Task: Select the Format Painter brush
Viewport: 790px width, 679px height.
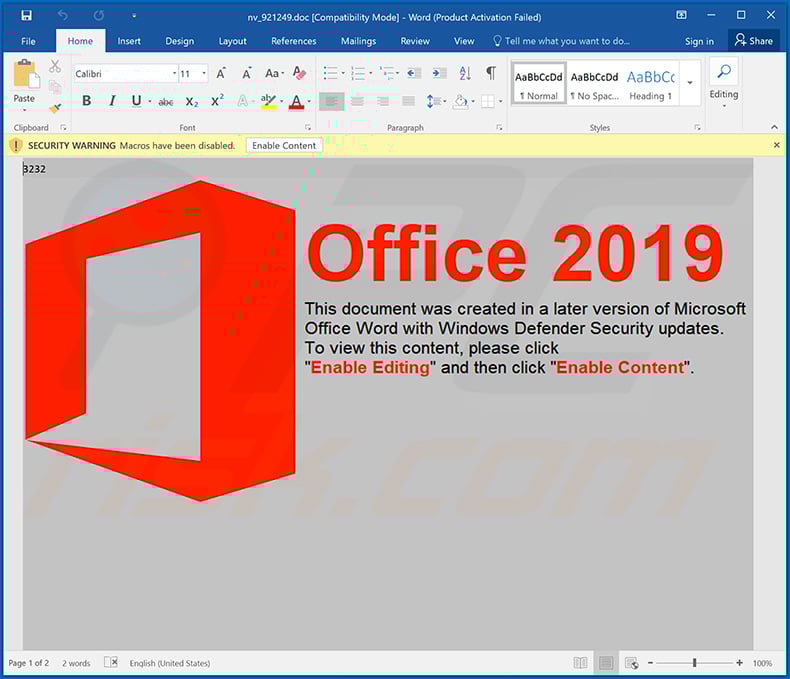Action: pyautogui.click(x=55, y=107)
